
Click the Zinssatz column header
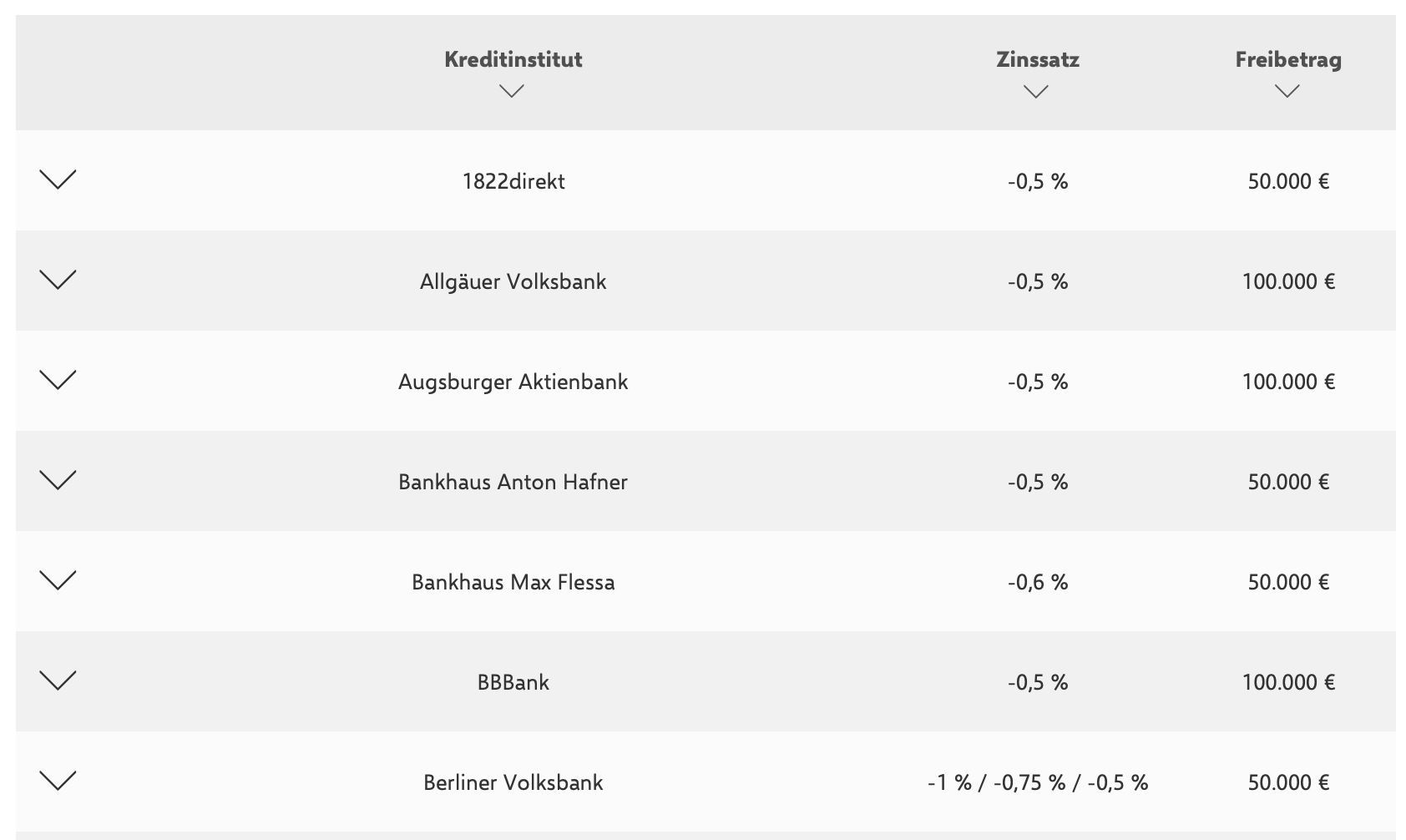(x=1037, y=60)
